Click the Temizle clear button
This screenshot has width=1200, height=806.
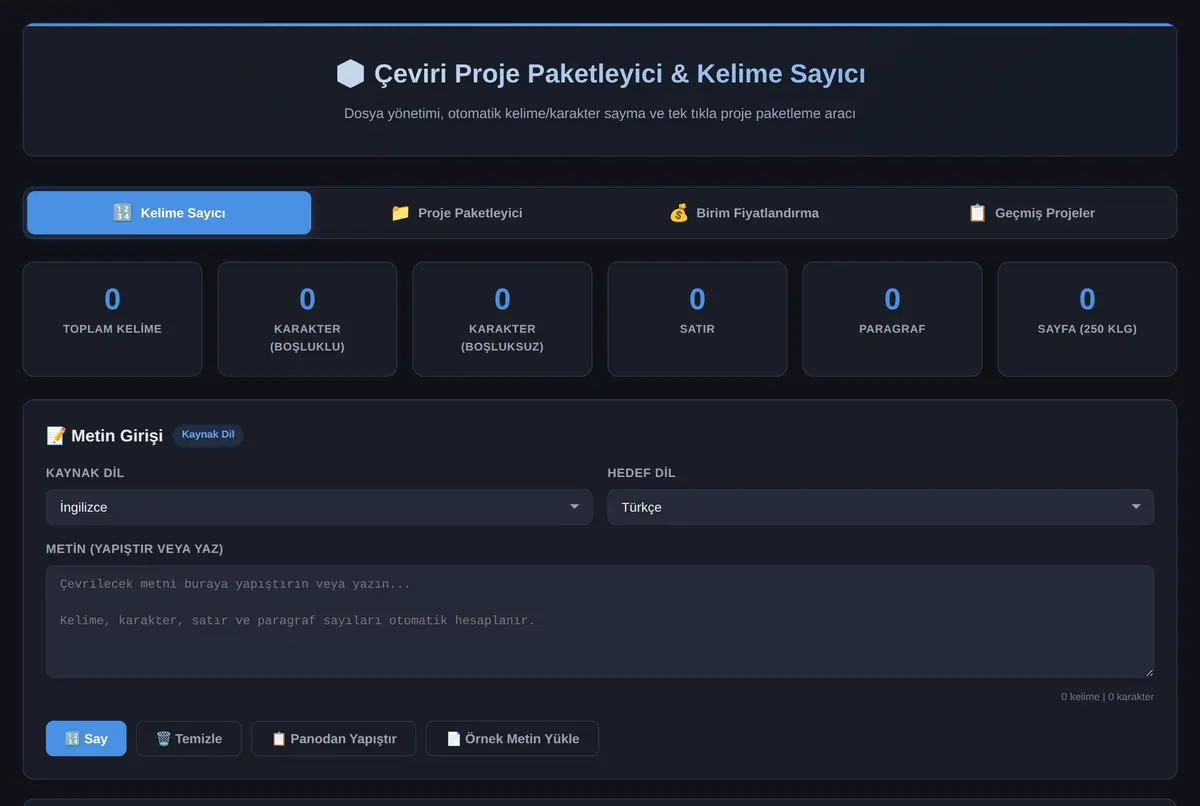[x=189, y=739]
